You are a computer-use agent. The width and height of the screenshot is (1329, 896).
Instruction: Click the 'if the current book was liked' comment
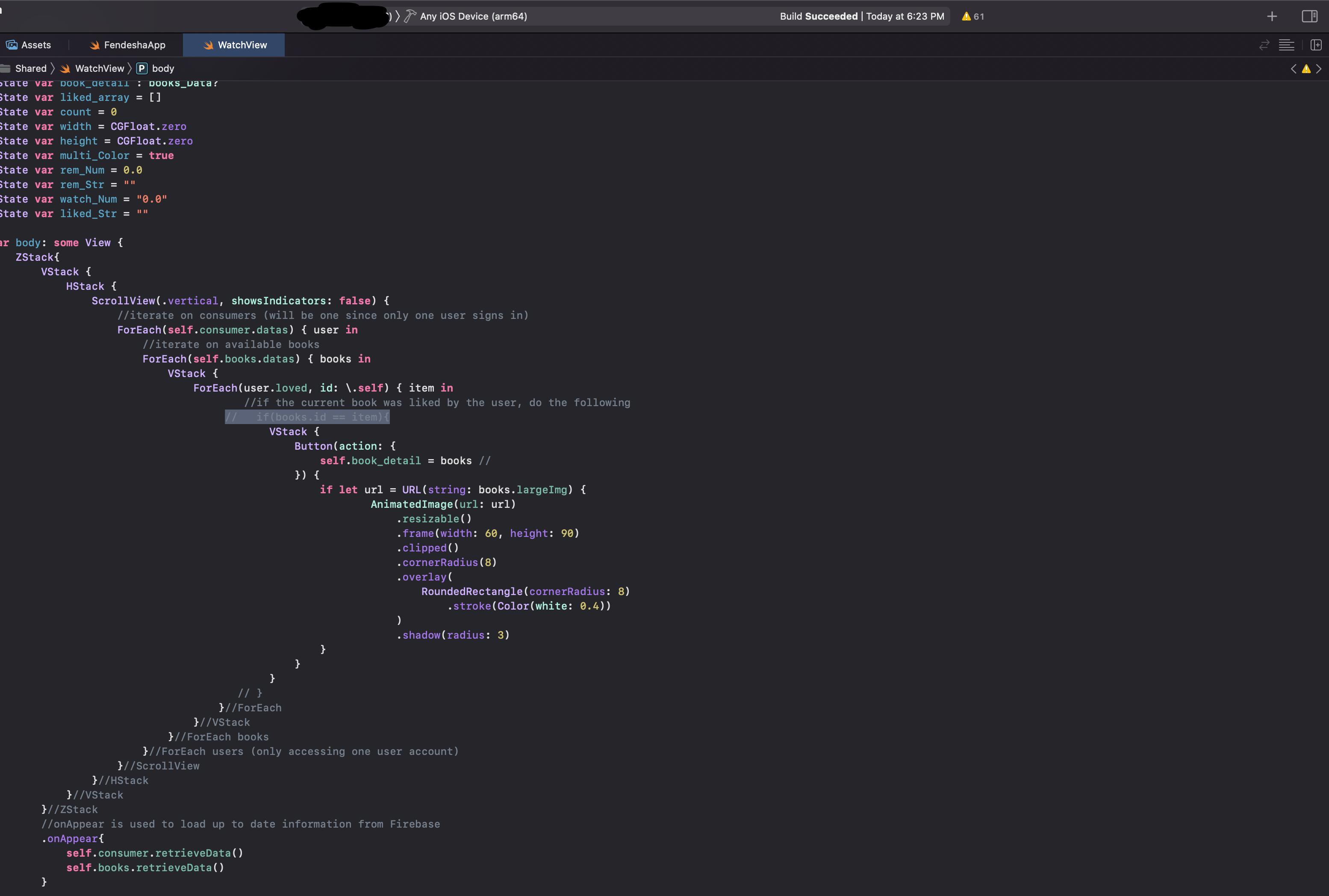point(437,402)
